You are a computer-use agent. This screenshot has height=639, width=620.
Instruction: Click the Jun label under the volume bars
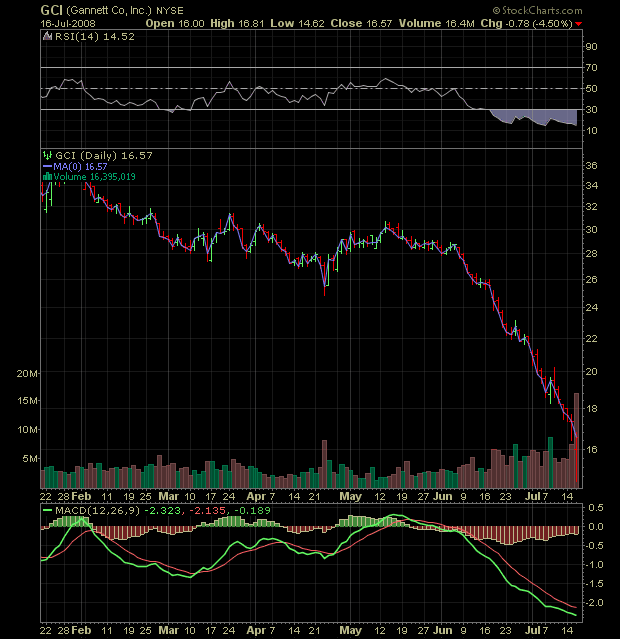point(442,496)
